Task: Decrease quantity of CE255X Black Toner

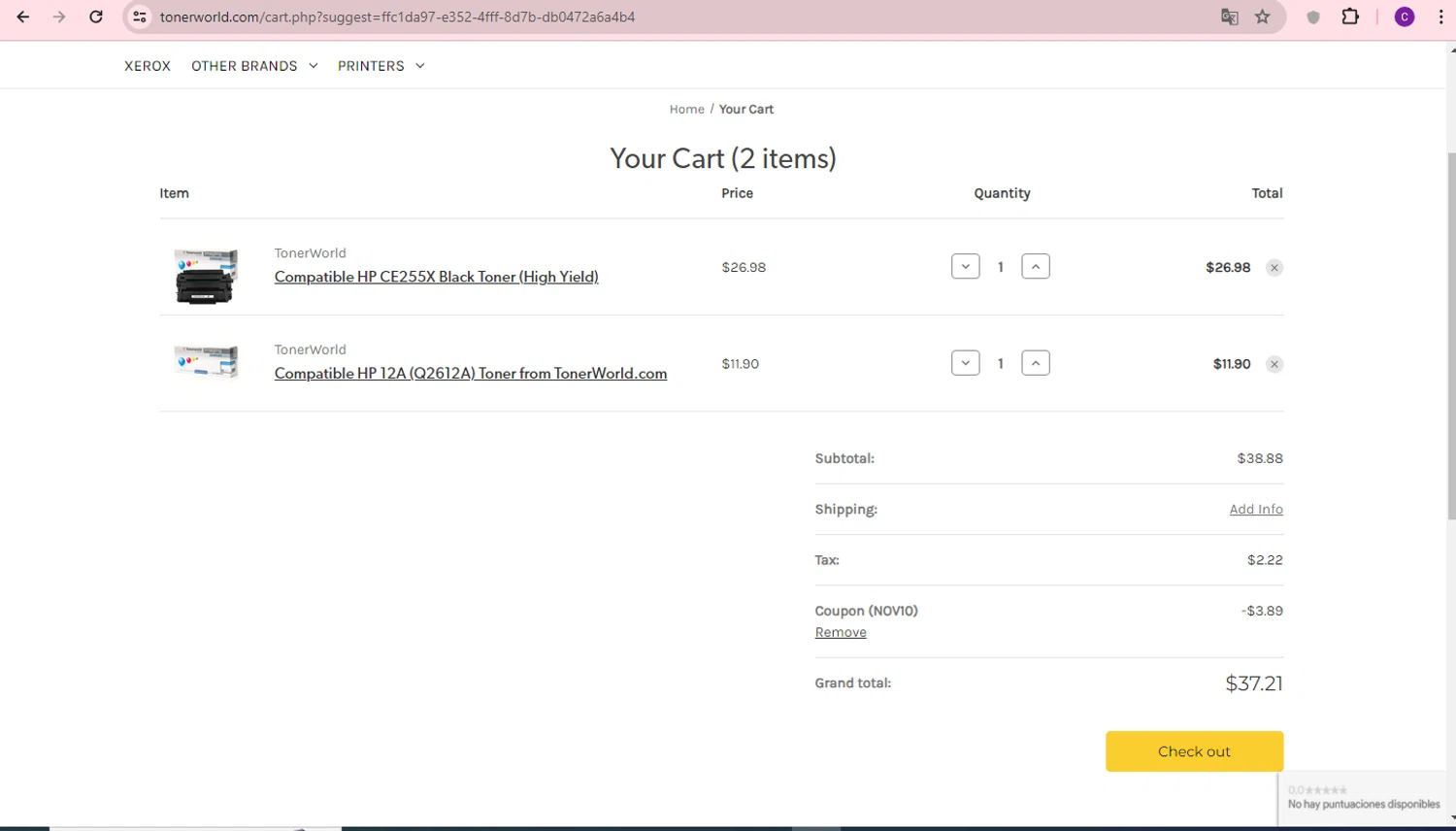Action: tap(965, 267)
